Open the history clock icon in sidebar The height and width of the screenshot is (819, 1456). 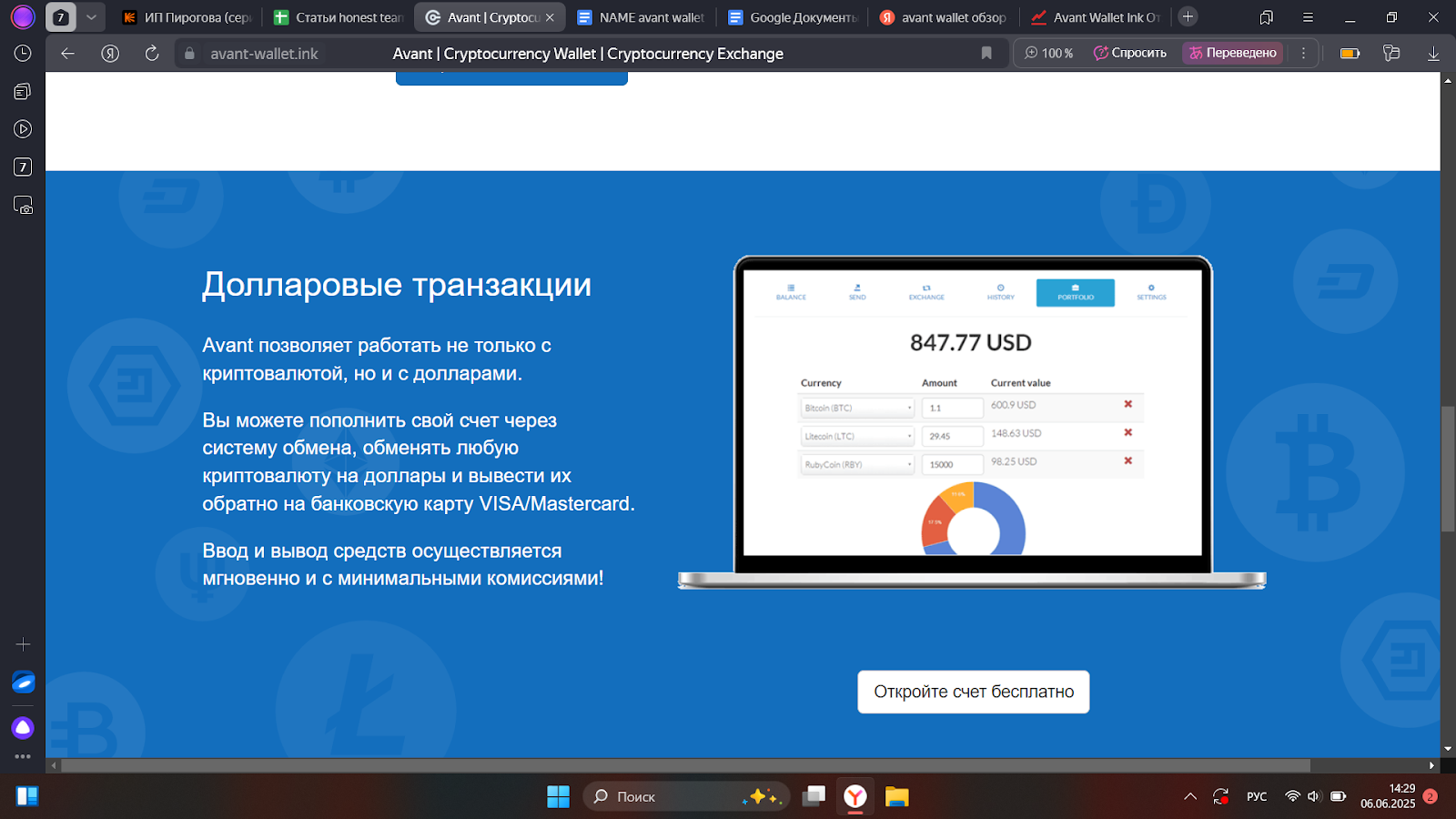click(23, 54)
